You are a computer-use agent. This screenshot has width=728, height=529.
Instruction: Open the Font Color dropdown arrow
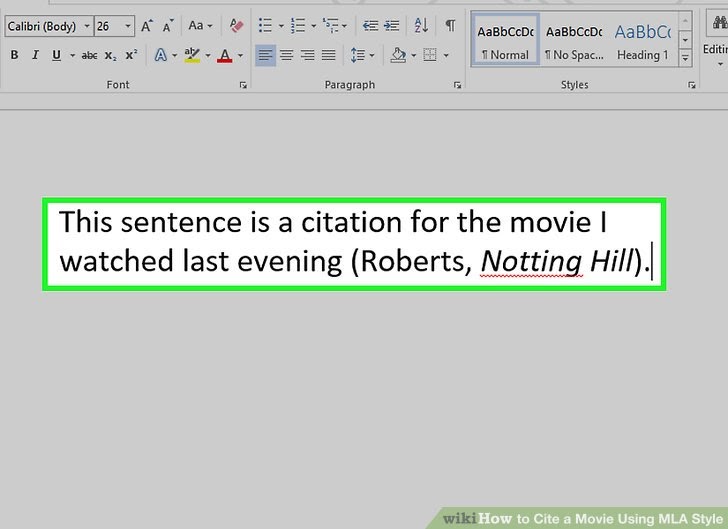pyautogui.click(x=240, y=55)
